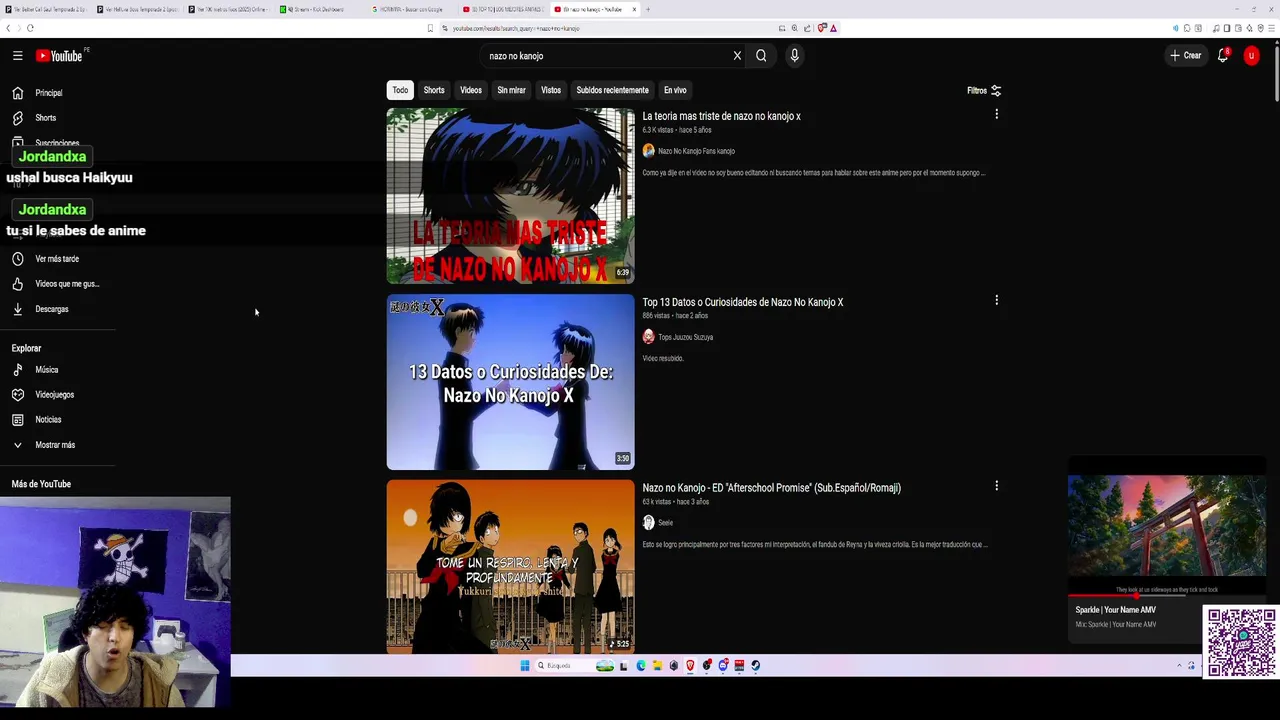Screen dimensions: 1280x720
Task: Clear the search box with the X
Action: coord(737,56)
